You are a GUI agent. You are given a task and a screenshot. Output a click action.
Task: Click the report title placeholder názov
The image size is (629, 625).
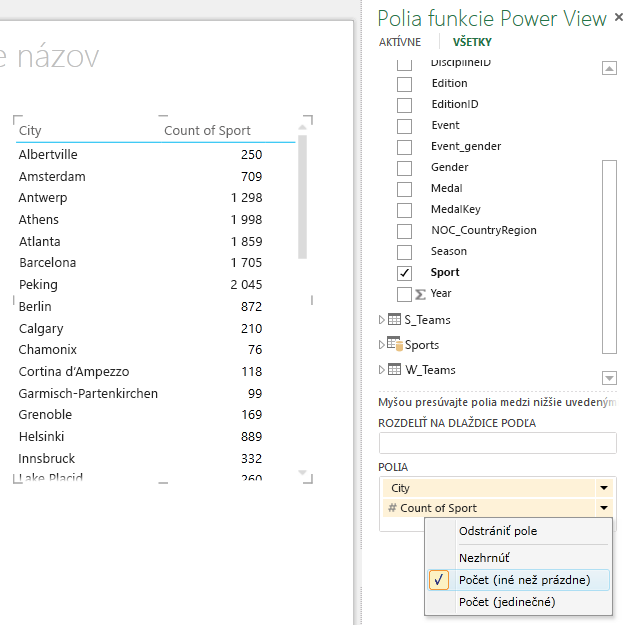point(58,57)
